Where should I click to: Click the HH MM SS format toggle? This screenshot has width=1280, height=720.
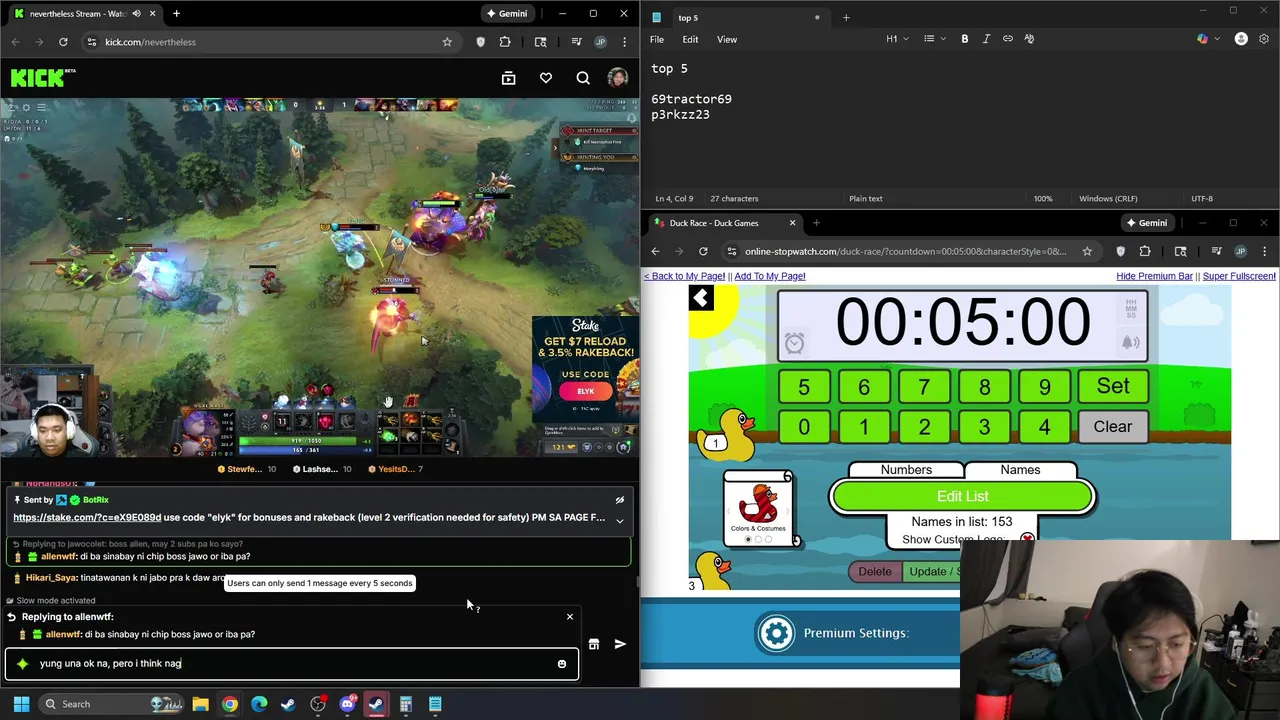tap(1131, 309)
